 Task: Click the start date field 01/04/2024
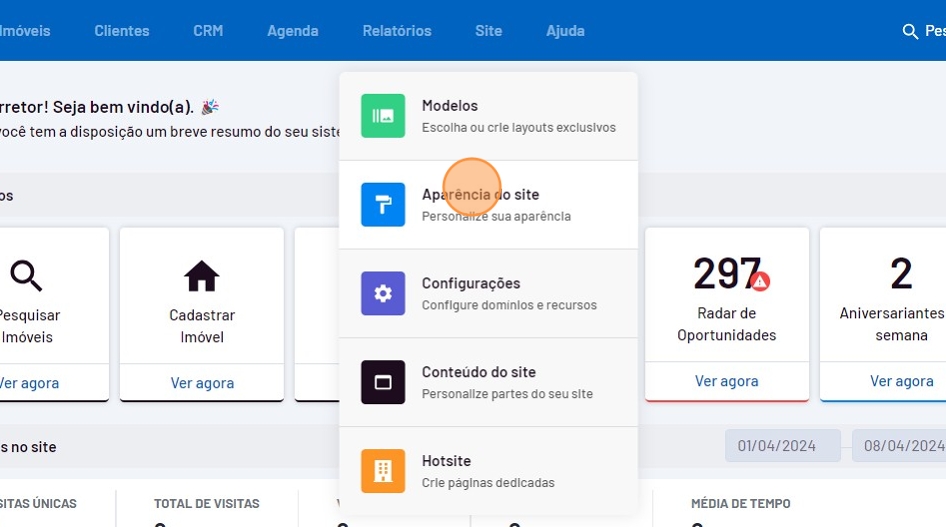click(782, 446)
